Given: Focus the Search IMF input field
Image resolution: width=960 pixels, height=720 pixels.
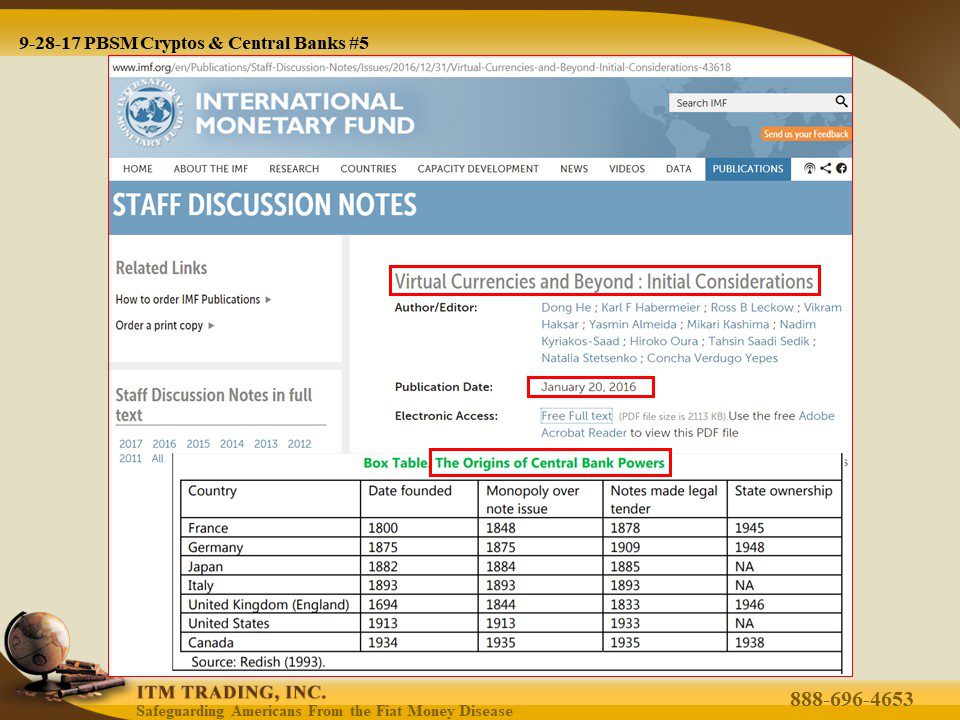Looking at the screenshot, I should click(752, 103).
